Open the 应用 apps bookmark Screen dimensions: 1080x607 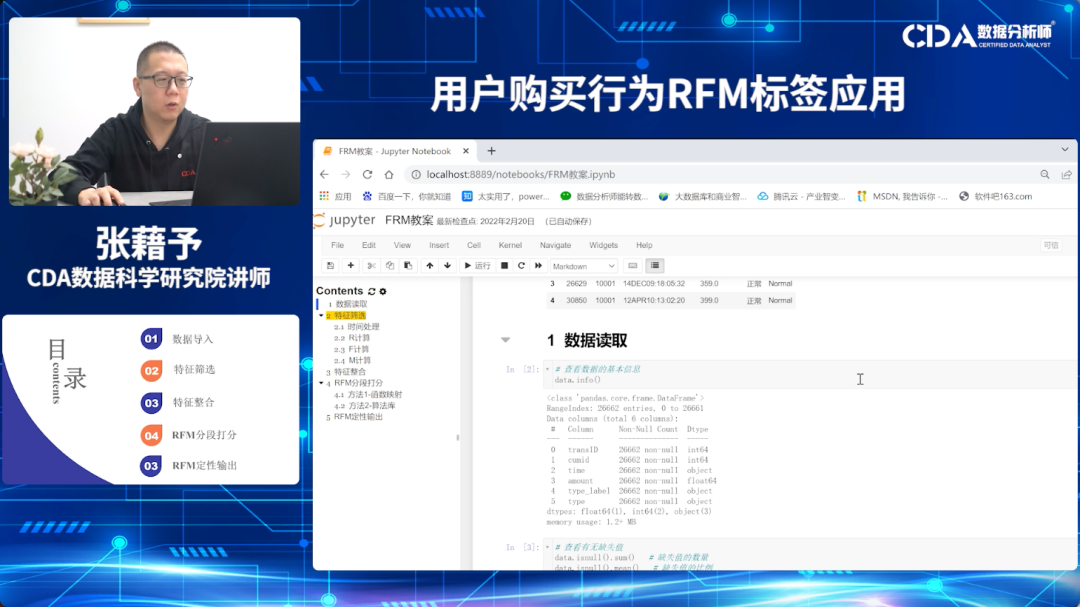[x=335, y=196]
